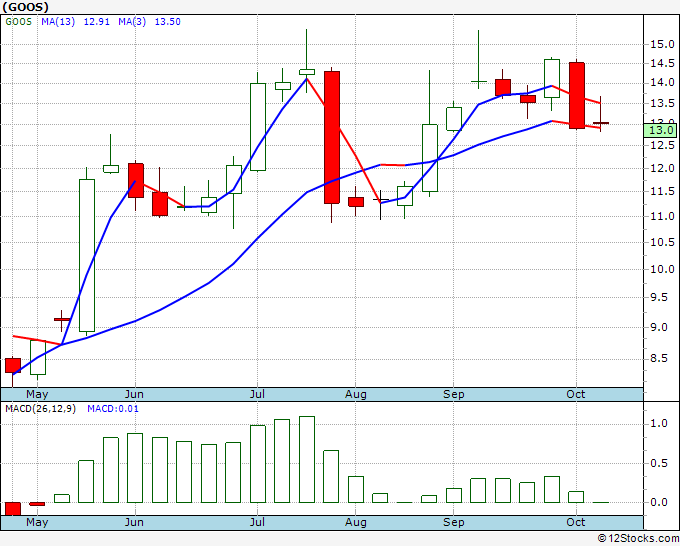Select the MA(3) legend label
This screenshot has width=680, height=546.
(x=132, y=22)
